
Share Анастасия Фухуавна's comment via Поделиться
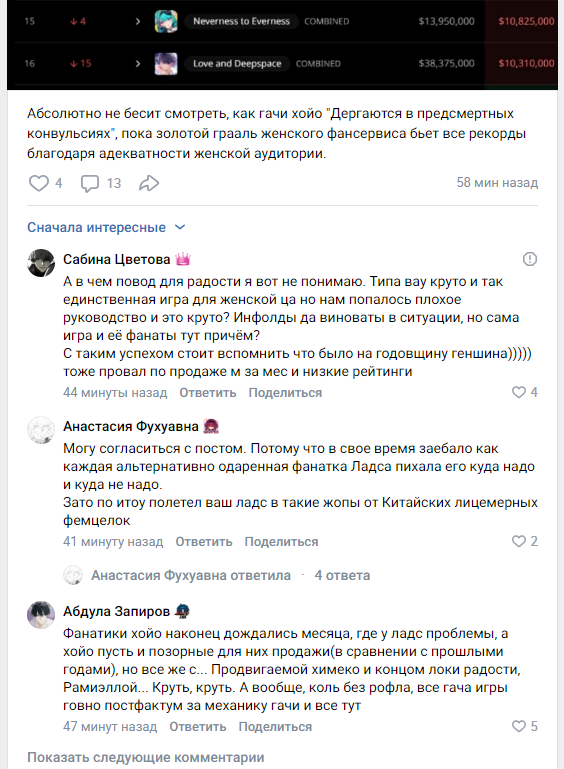coord(282,542)
